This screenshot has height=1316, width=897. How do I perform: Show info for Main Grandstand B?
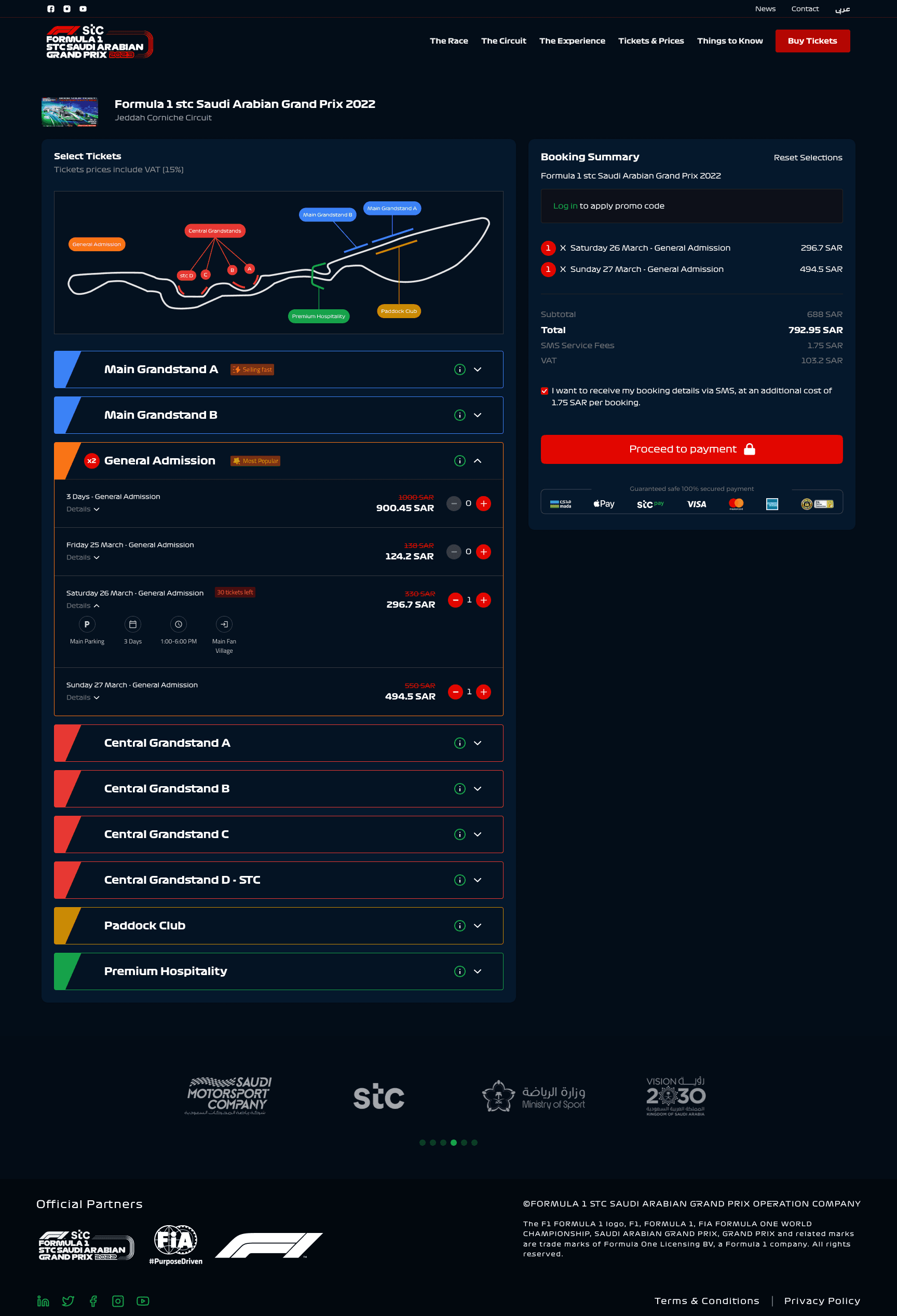pos(460,415)
